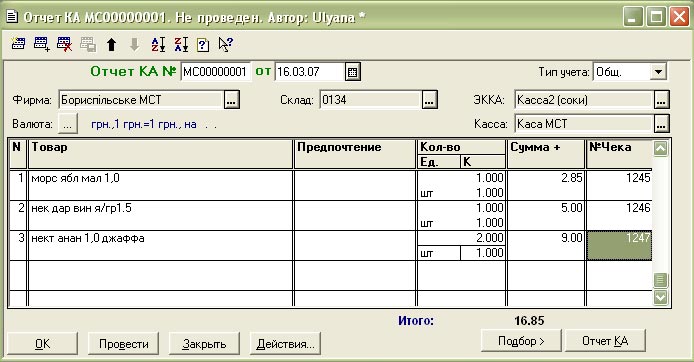Open the Действия... button menu

(285, 343)
